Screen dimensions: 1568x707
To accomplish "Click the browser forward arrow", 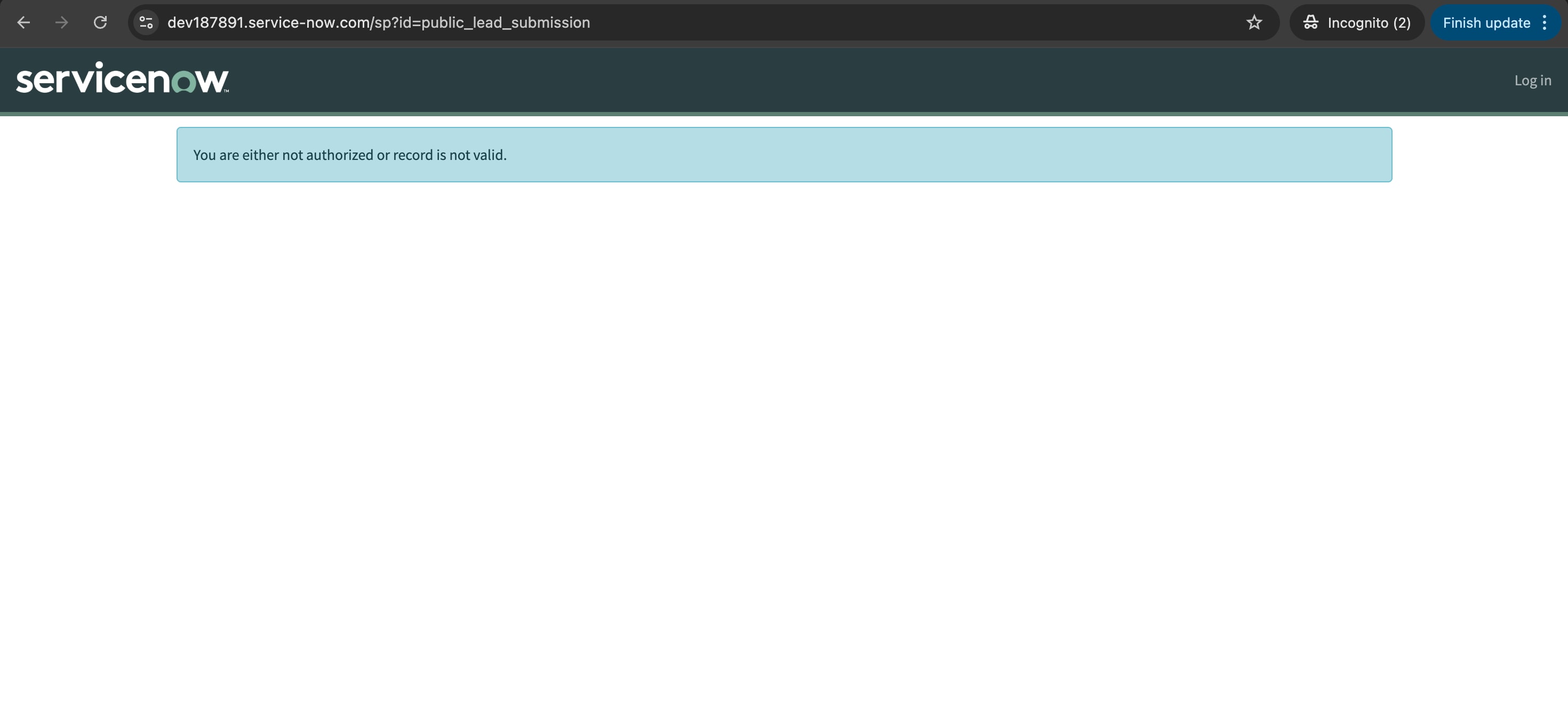I will (61, 22).
